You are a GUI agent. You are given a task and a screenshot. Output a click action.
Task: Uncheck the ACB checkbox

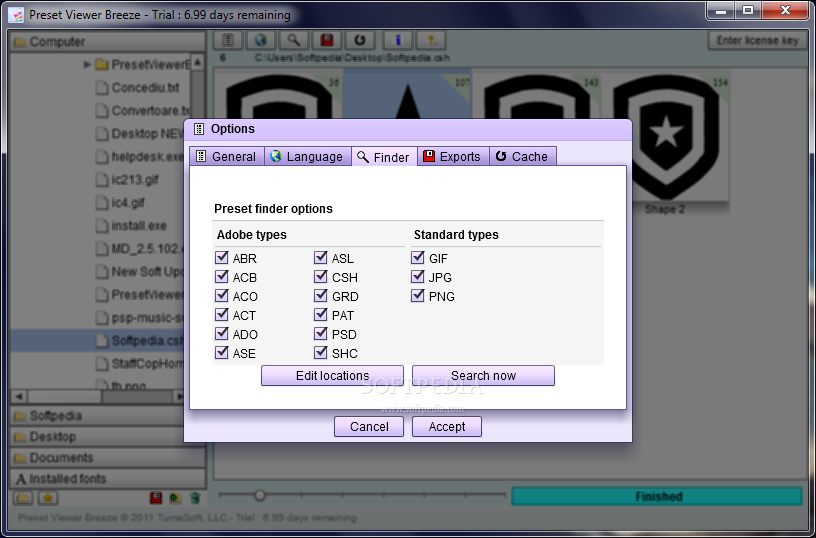coord(222,276)
